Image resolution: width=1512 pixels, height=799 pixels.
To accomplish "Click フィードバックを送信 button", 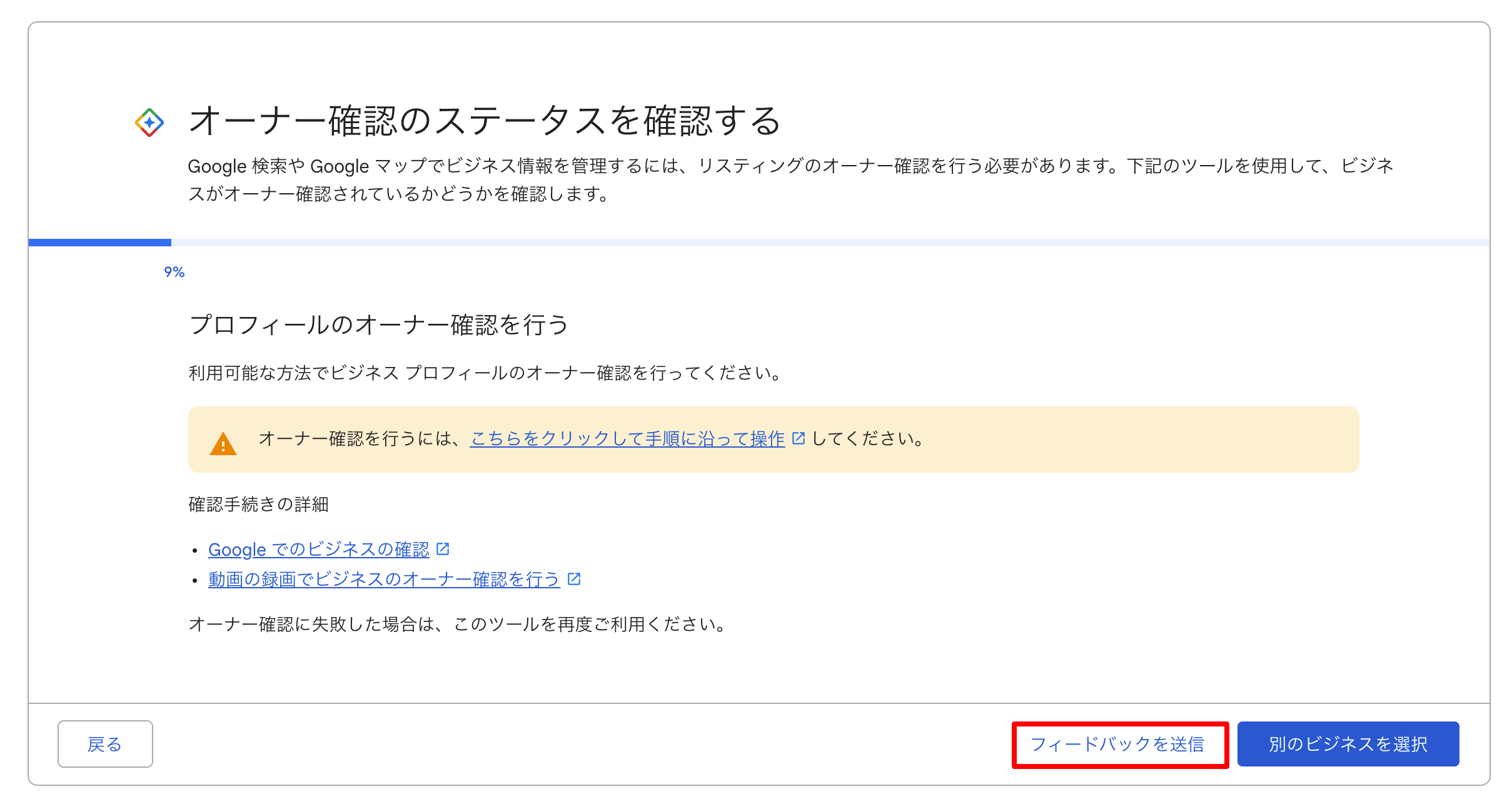I will tap(1119, 744).
